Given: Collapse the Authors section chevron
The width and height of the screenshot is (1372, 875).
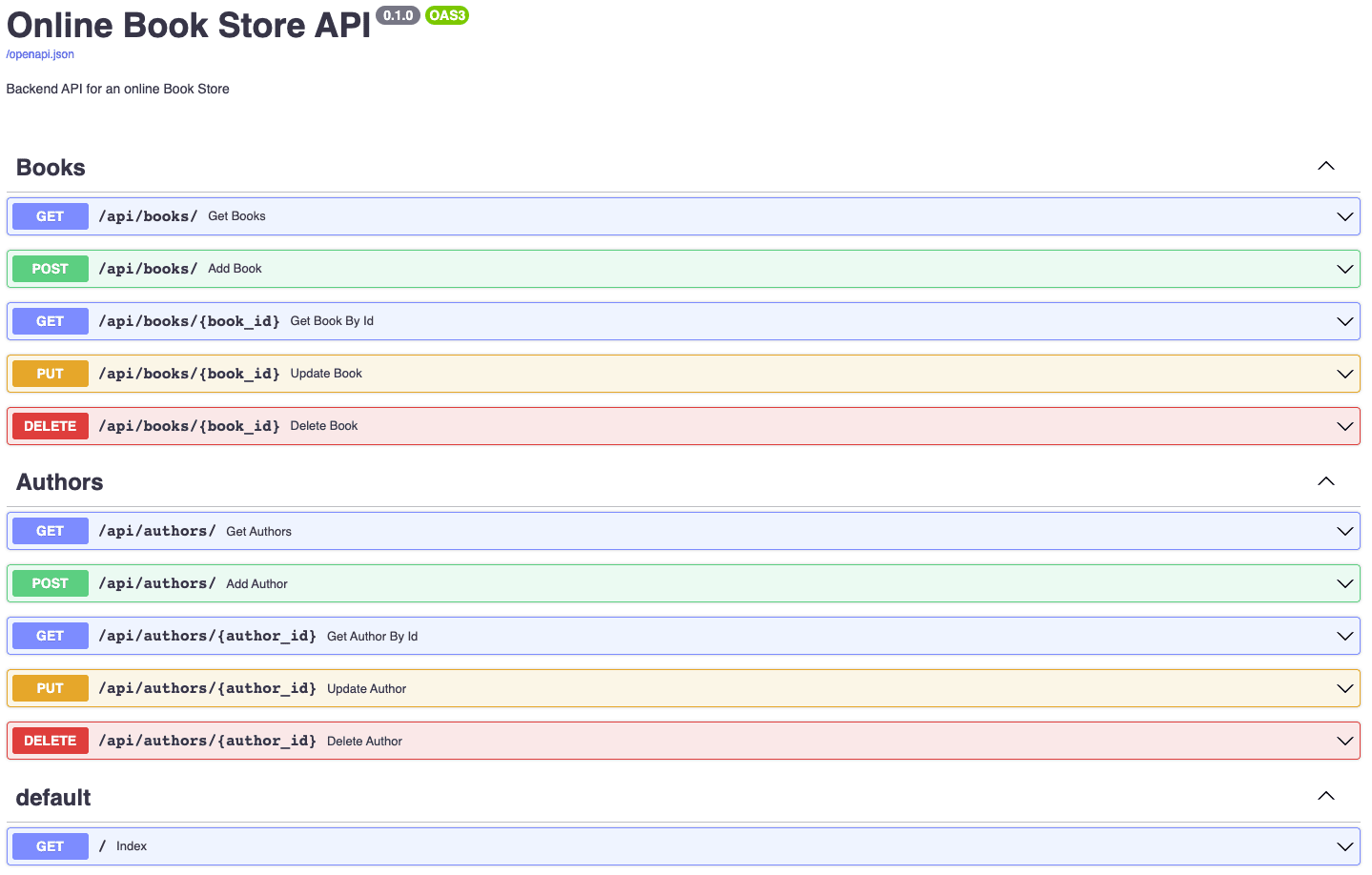Looking at the screenshot, I should click(x=1326, y=481).
